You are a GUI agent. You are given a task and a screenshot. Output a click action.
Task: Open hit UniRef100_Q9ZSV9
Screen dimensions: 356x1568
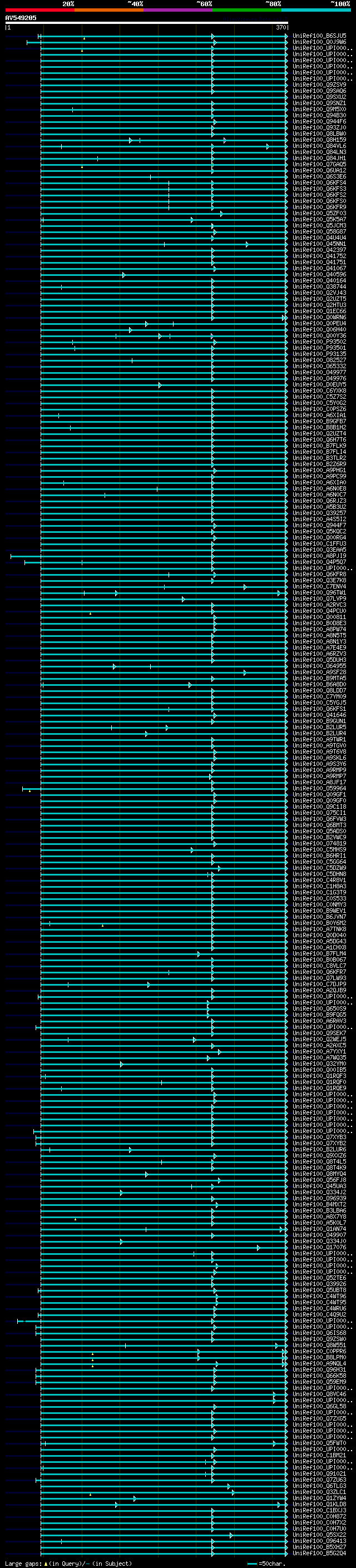pos(319,85)
